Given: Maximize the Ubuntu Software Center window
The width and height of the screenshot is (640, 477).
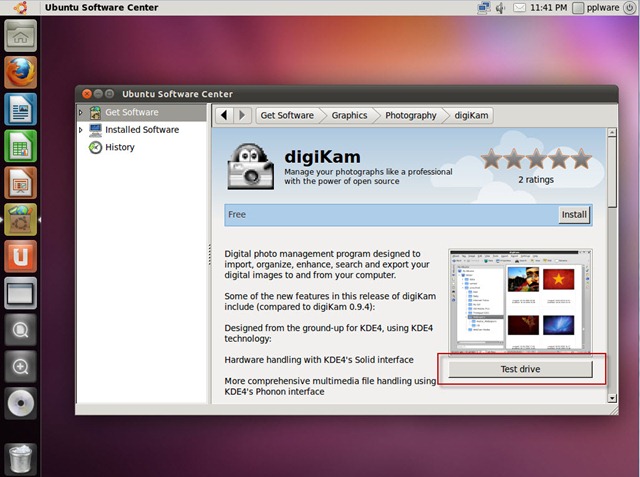Looking at the screenshot, I should point(109,94).
